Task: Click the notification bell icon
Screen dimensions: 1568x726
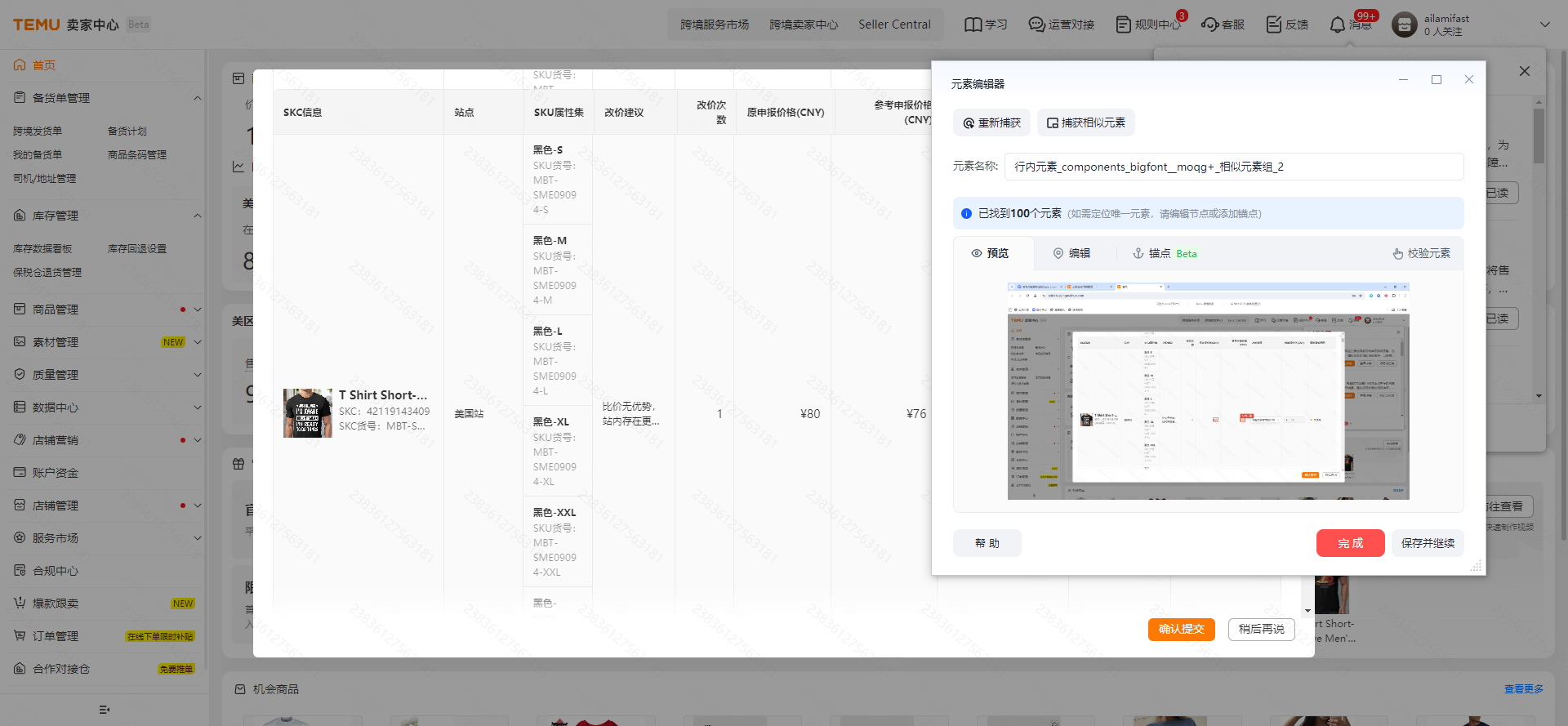Action: tap(1337, 25)
